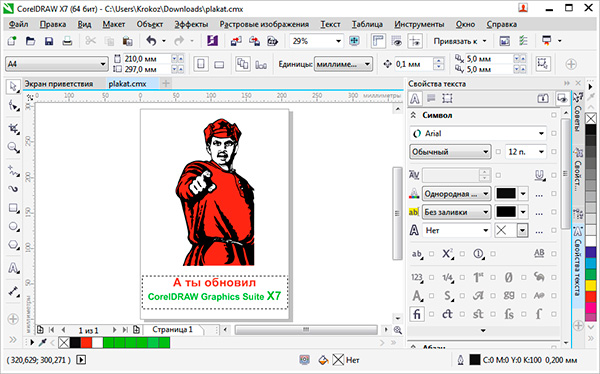600x374 pixels.
Task: Open the Без заливки background fill dropdown
Action: (x=486, y=212)
